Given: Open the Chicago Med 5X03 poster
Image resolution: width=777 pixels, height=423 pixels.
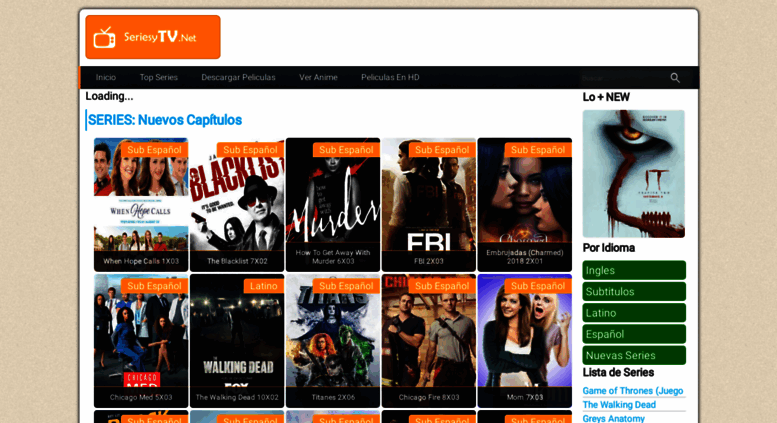Looking at the screenshot, I should pyautogui.click(x=141, y=340).
